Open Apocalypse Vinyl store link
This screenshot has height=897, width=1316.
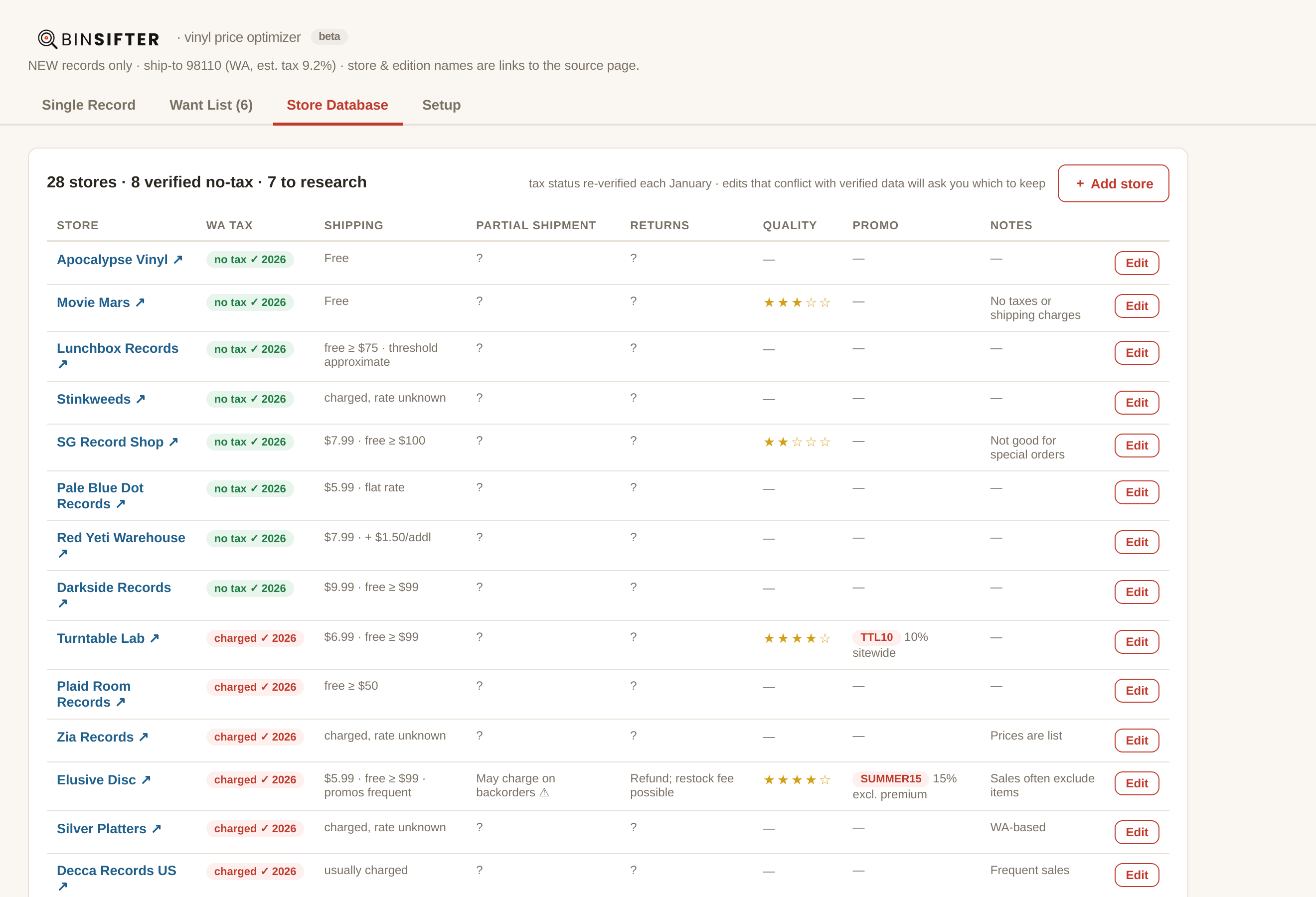coord(120,259)
